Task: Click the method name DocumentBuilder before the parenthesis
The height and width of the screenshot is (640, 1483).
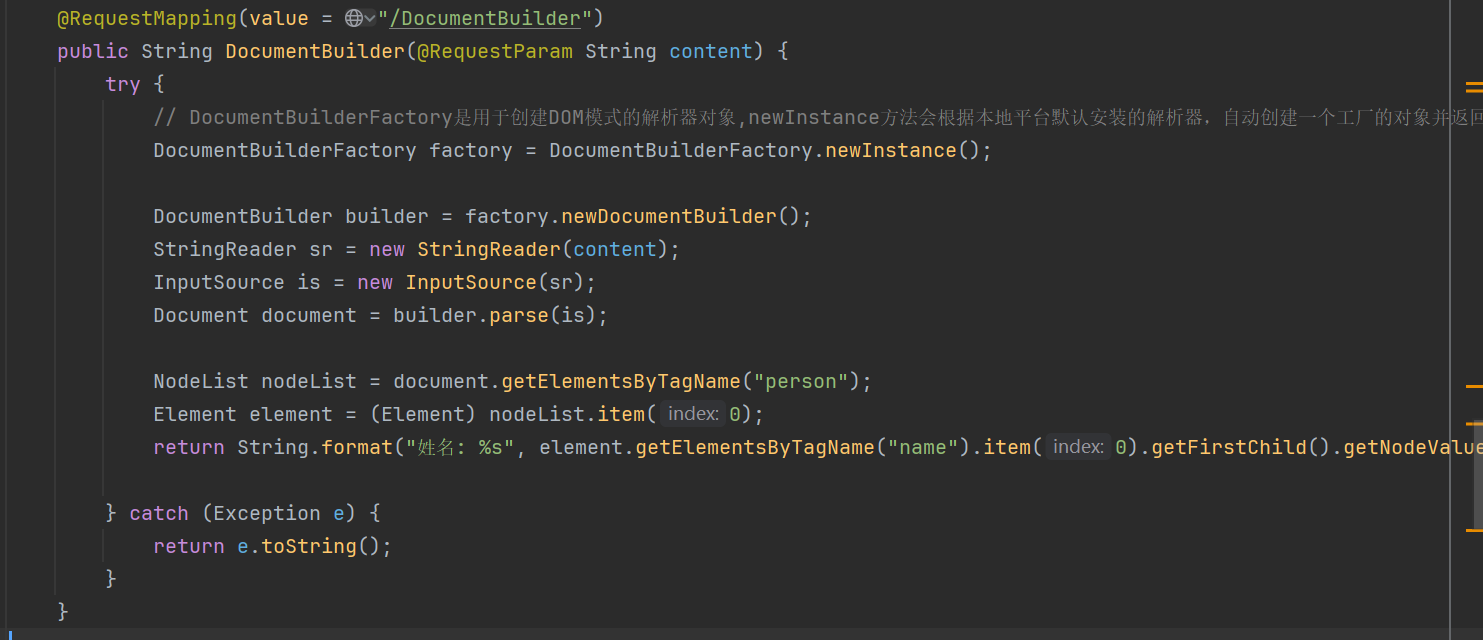Action: [x=315, y=51]
